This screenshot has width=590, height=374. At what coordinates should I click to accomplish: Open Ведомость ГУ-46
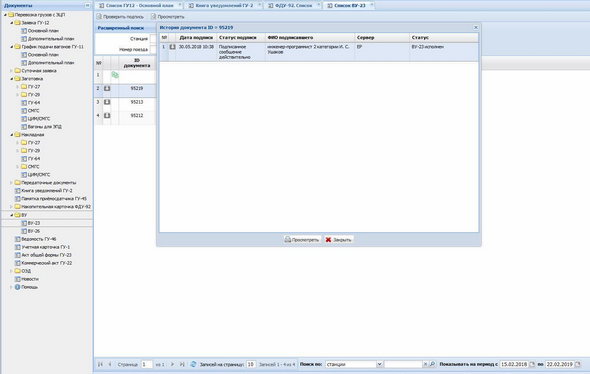[x=38, y=239]
